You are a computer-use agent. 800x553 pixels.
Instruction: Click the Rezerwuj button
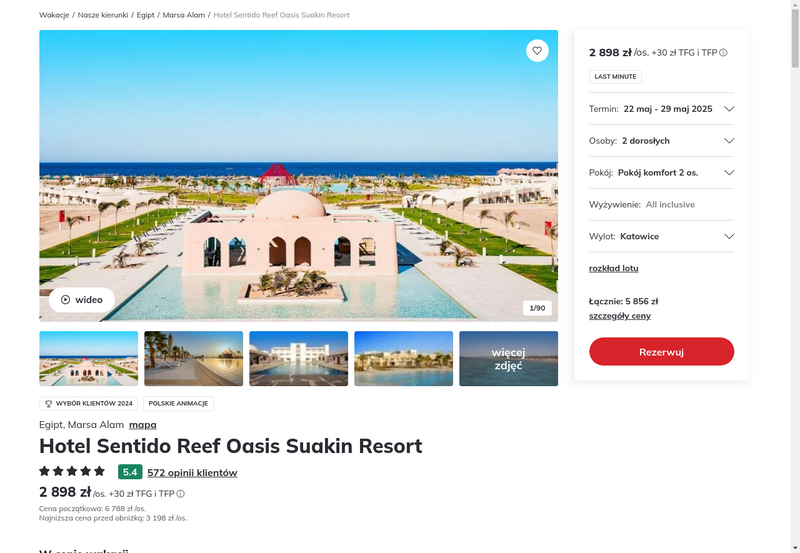661,351
